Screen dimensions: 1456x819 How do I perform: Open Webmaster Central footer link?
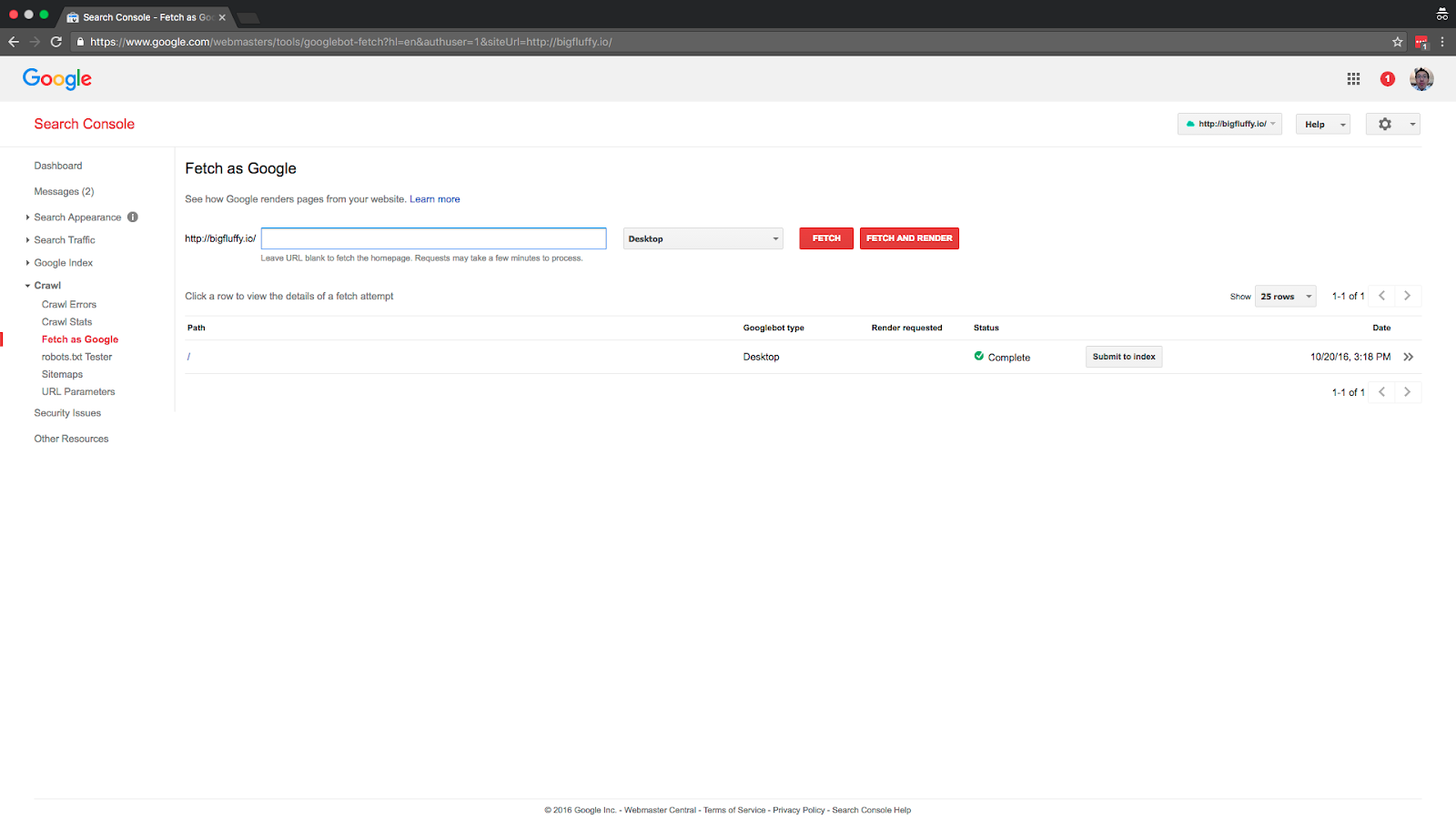pyautogui.click(x=660, y=810)
